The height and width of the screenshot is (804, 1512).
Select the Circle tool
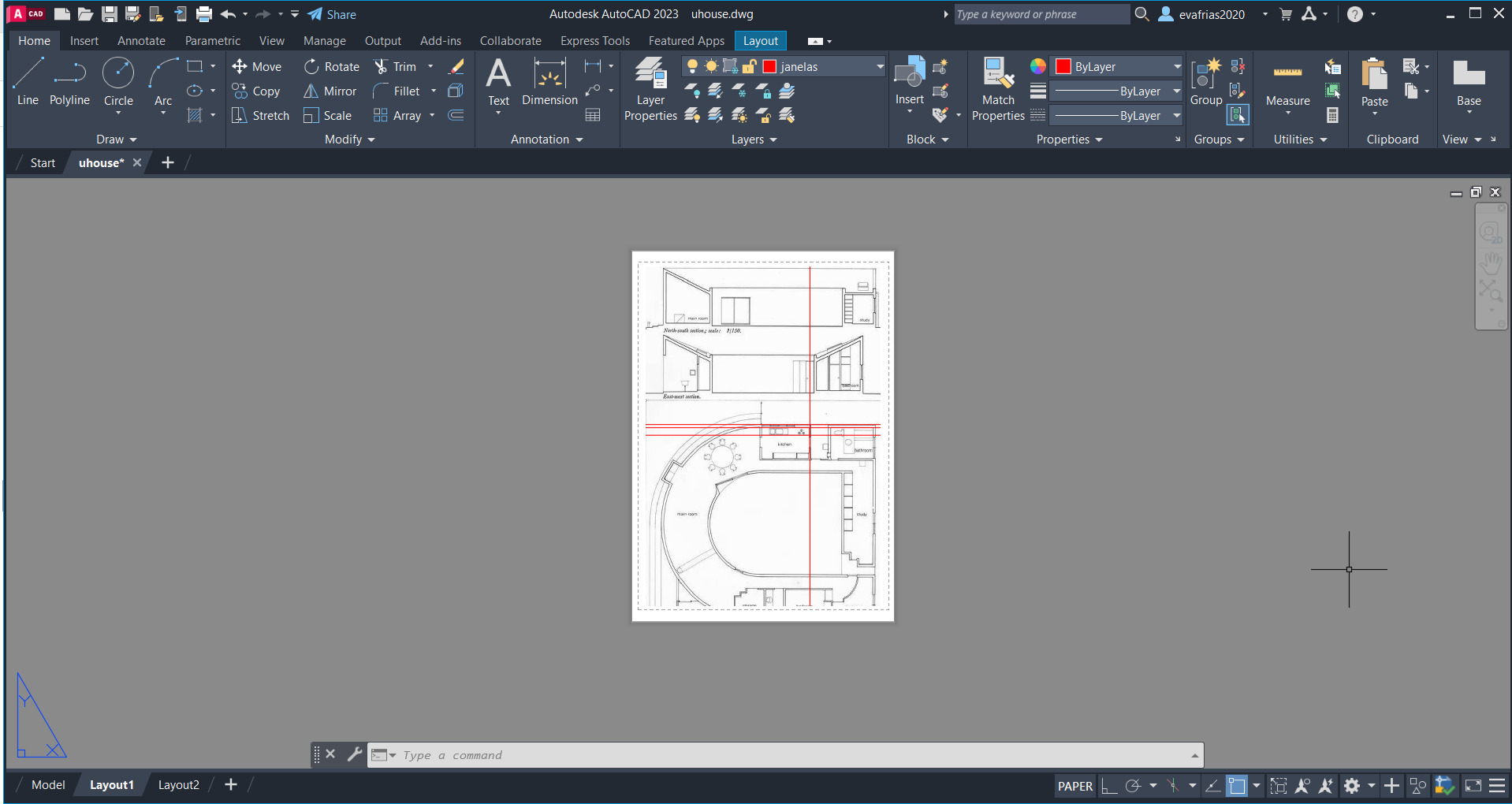coord(118,81)
